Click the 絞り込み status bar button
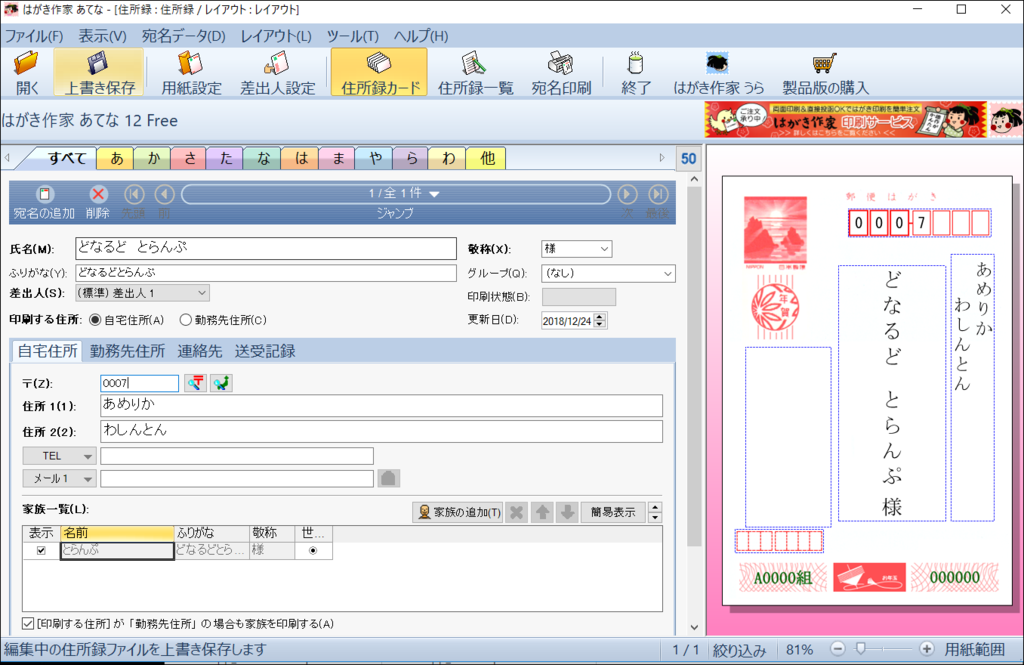The width and height of the screenshot is (1024, 665). [739, 649]
